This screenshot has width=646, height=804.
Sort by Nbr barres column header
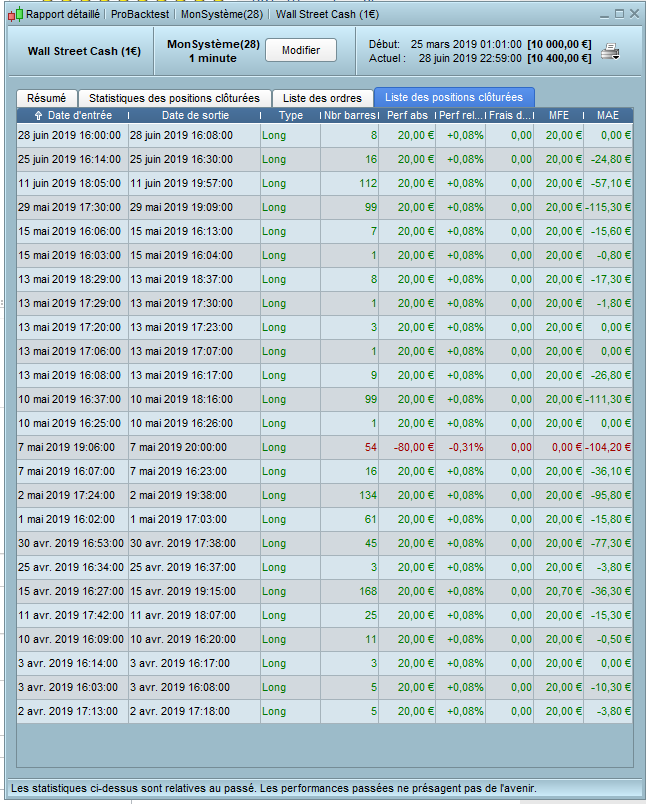(x=350, y=116)
